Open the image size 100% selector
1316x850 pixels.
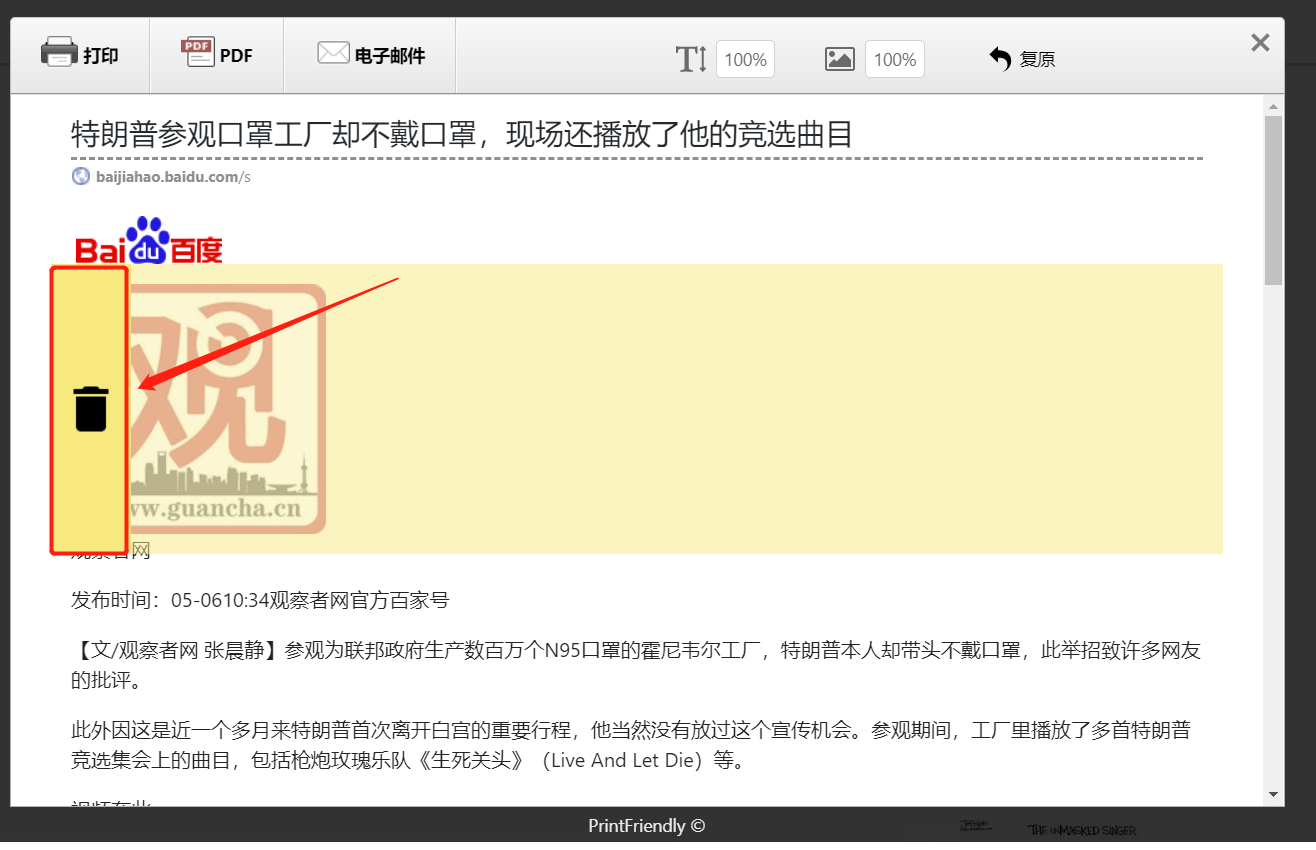(x=894, y=59)
